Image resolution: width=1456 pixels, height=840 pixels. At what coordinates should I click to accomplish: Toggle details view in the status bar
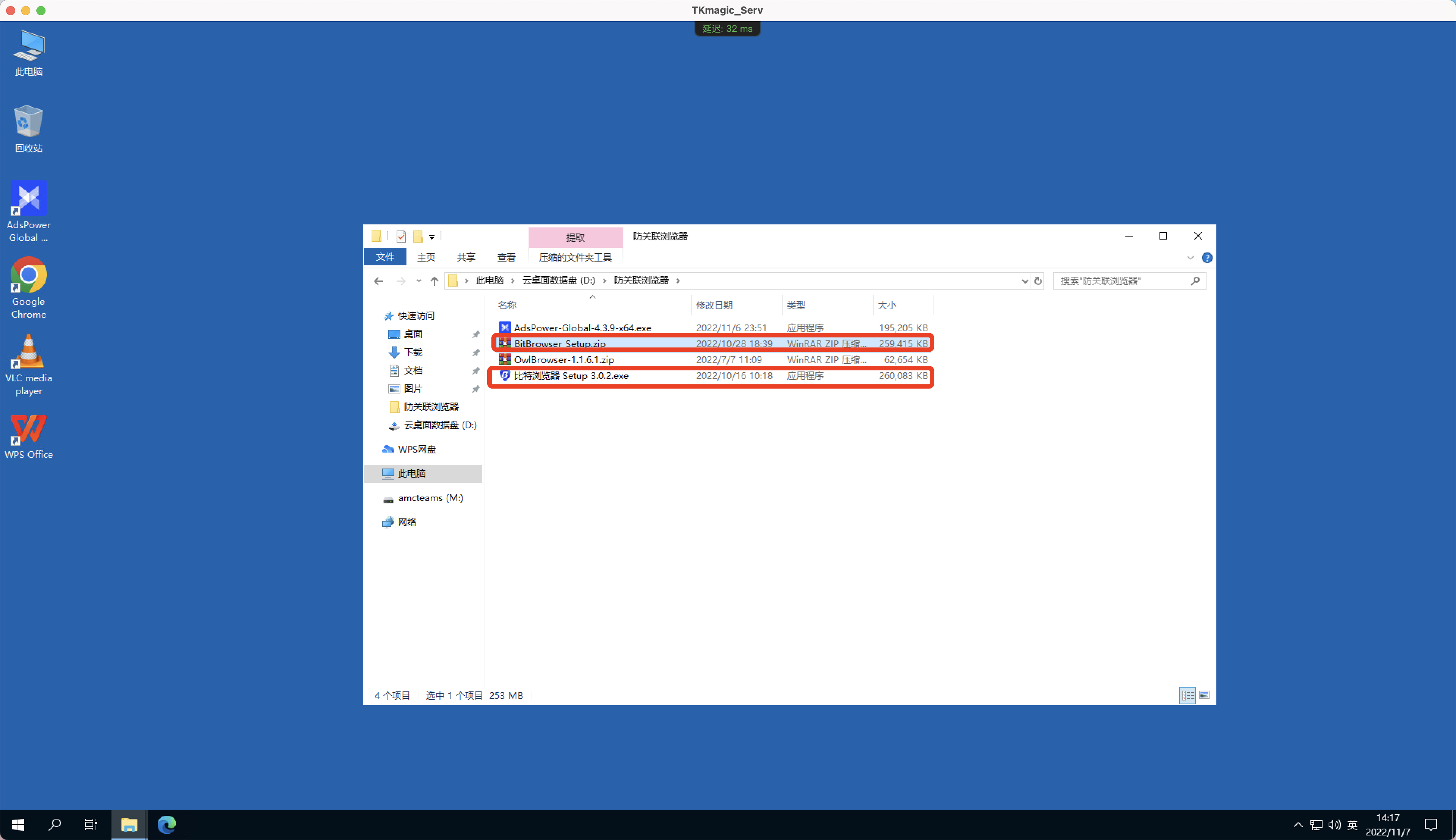click(x=1188, y=695)
